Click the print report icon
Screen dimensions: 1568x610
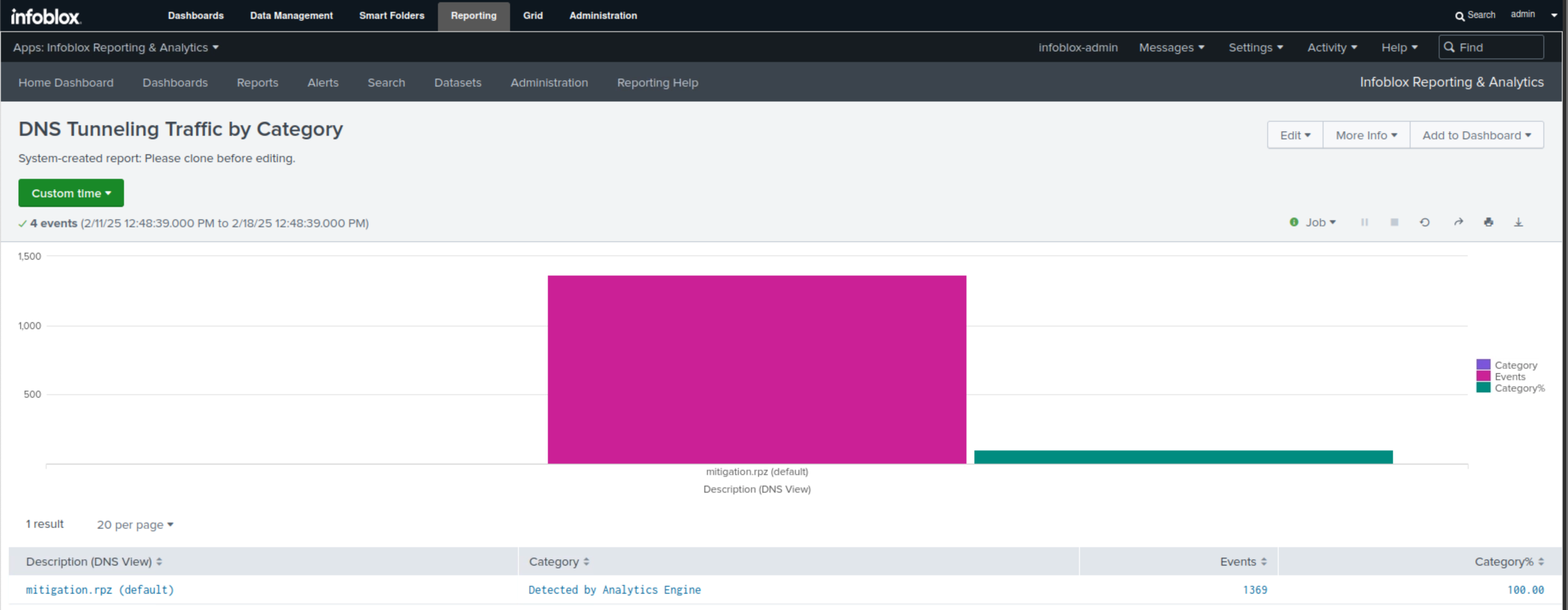point(1488,222)
